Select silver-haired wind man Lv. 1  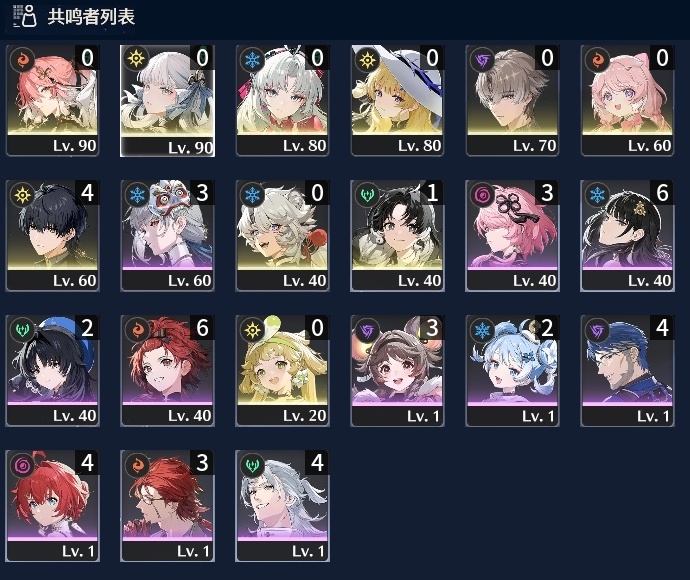(282, 506)
